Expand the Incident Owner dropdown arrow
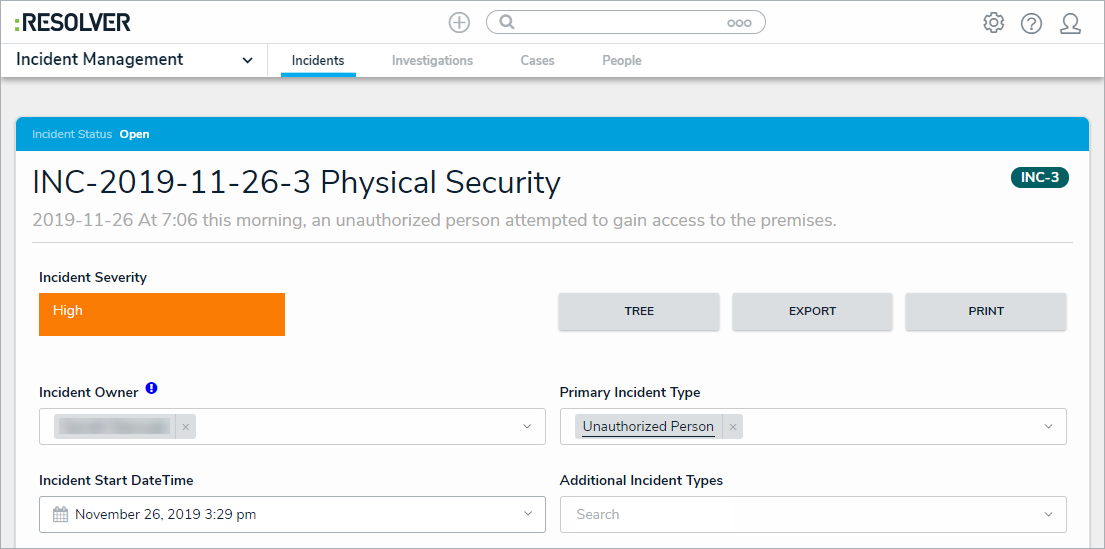This screenshot has height=549, width=1105. pos(527,427)
